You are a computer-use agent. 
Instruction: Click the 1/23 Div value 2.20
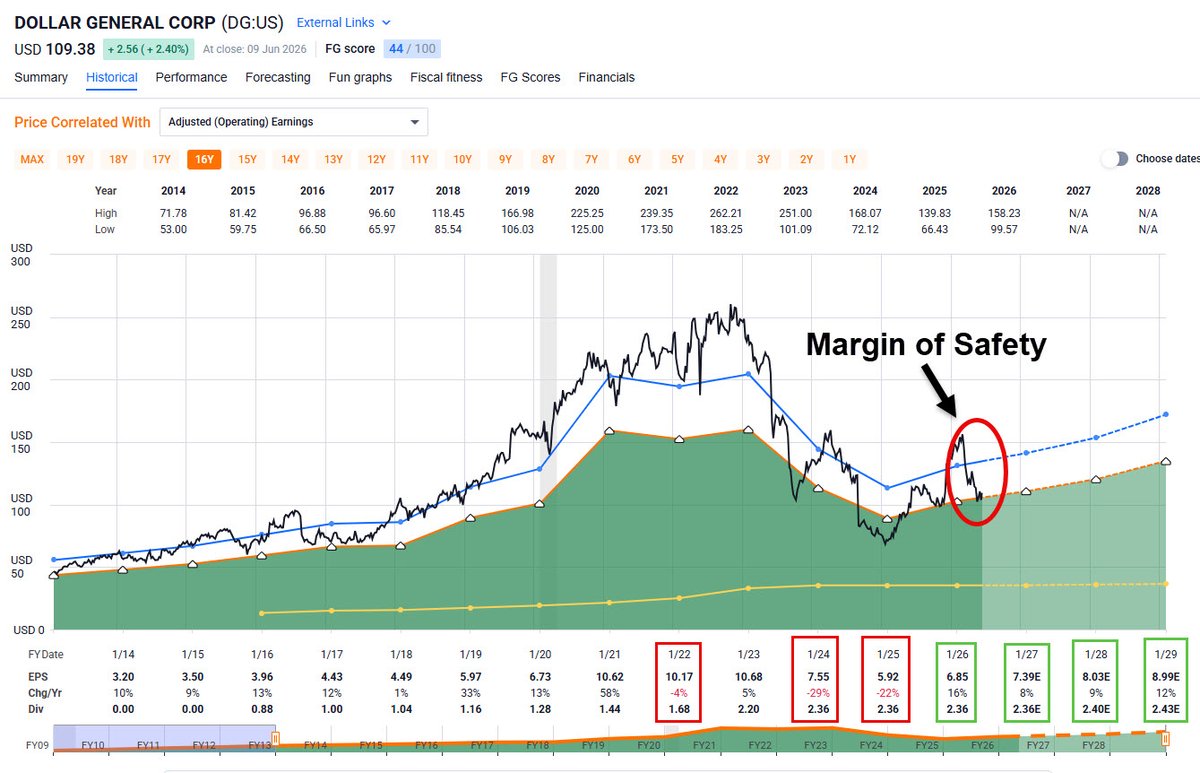tap(747, 708)
